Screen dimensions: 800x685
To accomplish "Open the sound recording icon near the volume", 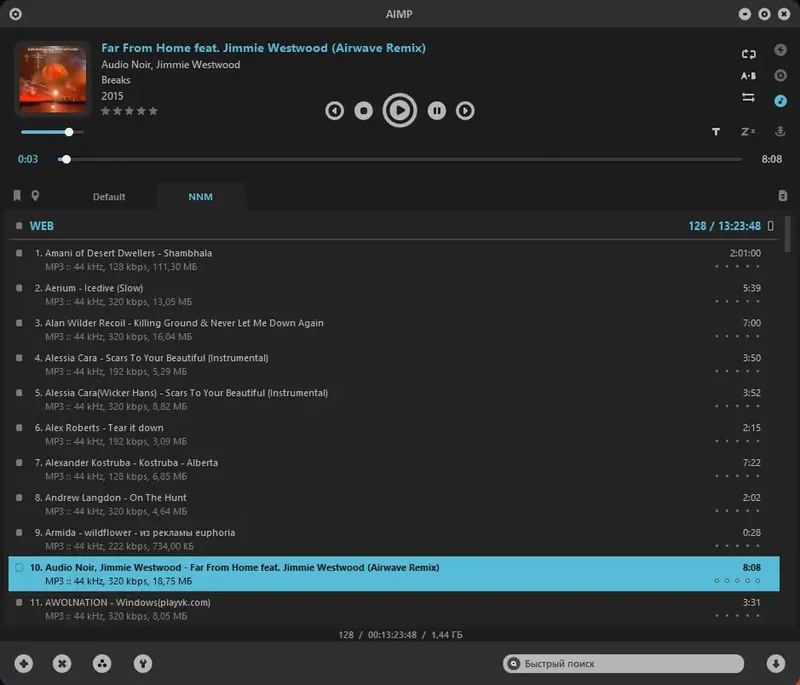I will (781, 132).
